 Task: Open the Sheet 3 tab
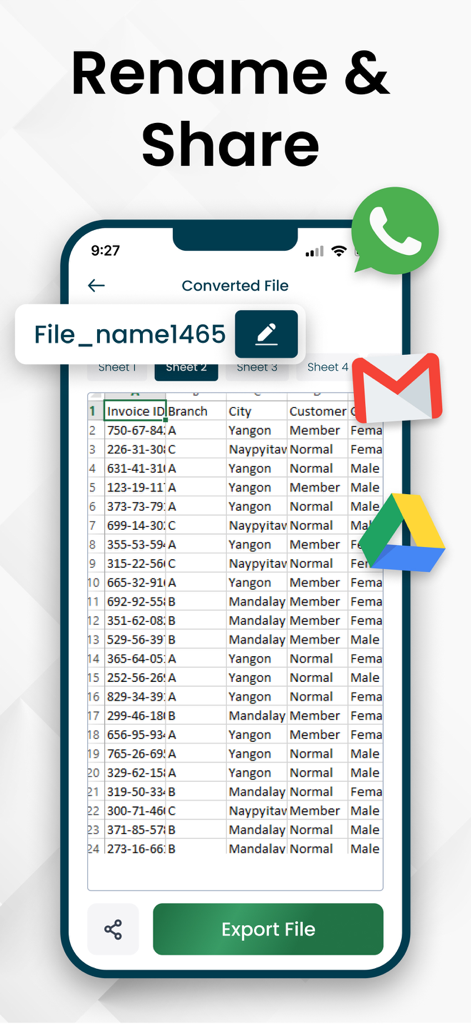coord(257,368)
